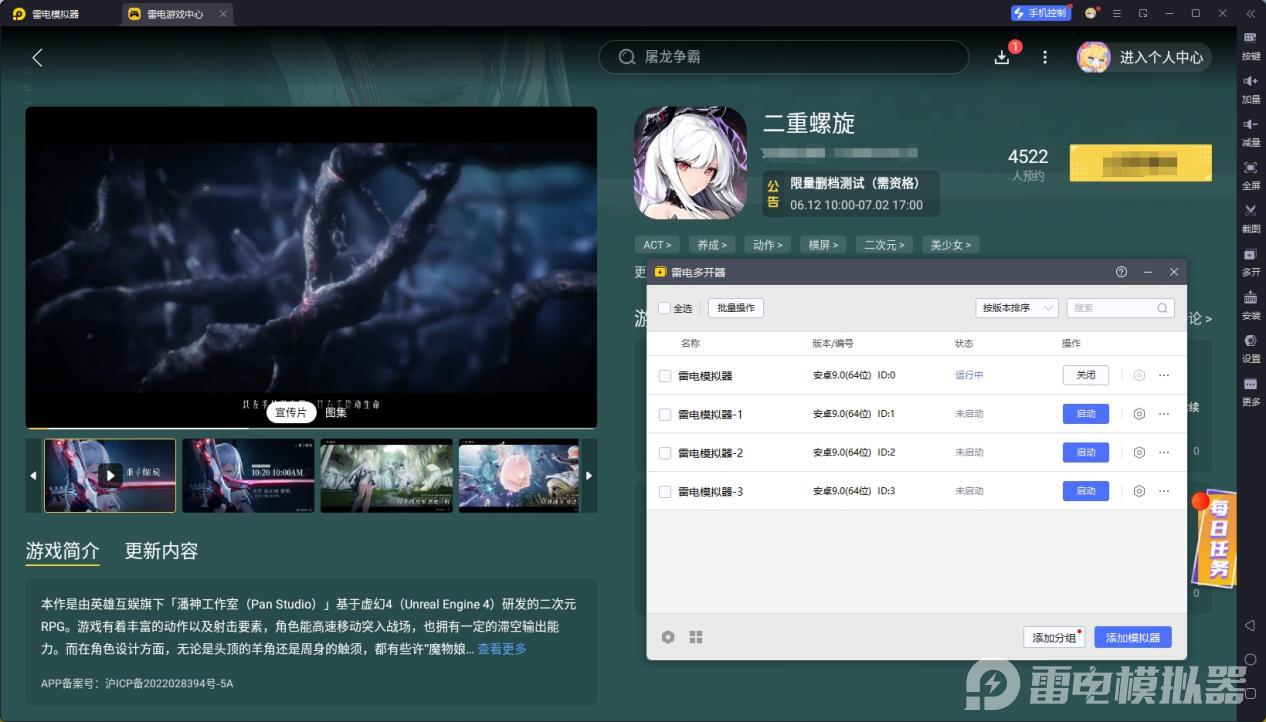Screen dimensions: 1266x722
Task: Open more options for 雷电模拟器-1 row
Action: coord(1164,414)
